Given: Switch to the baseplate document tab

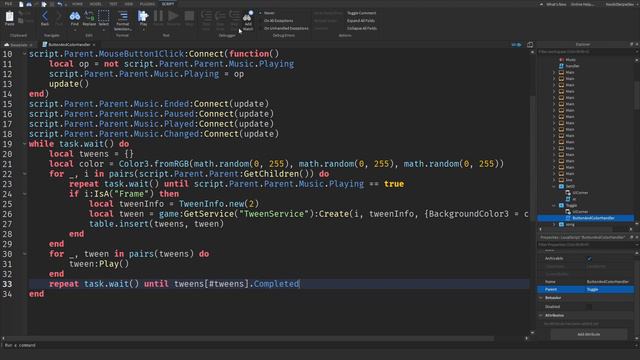Looking at the screenshot, I should point(18,44).
